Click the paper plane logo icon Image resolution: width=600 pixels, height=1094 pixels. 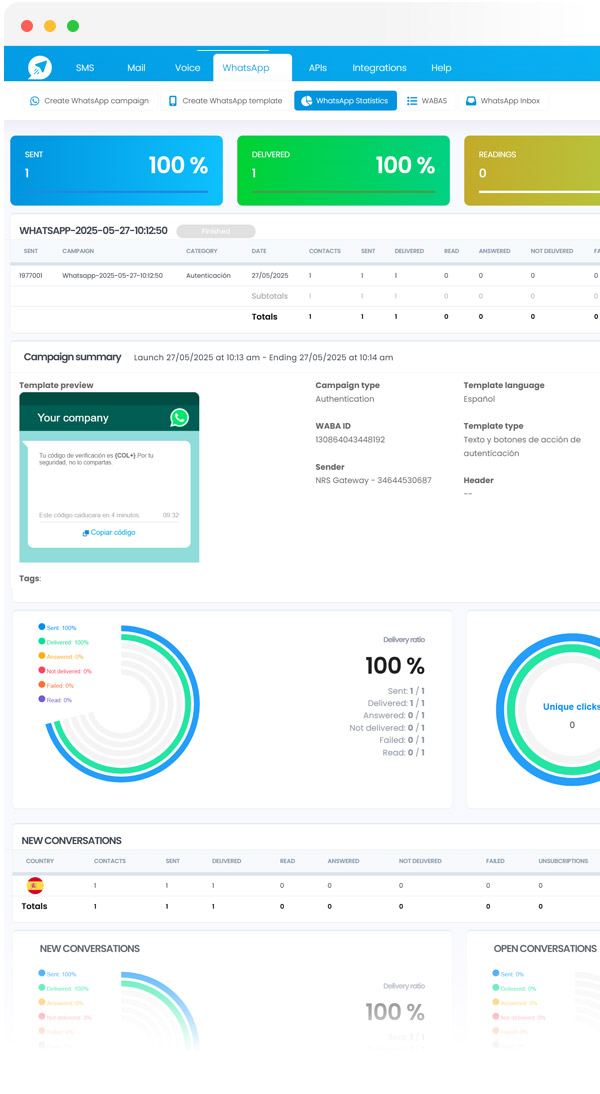[40, 67]
